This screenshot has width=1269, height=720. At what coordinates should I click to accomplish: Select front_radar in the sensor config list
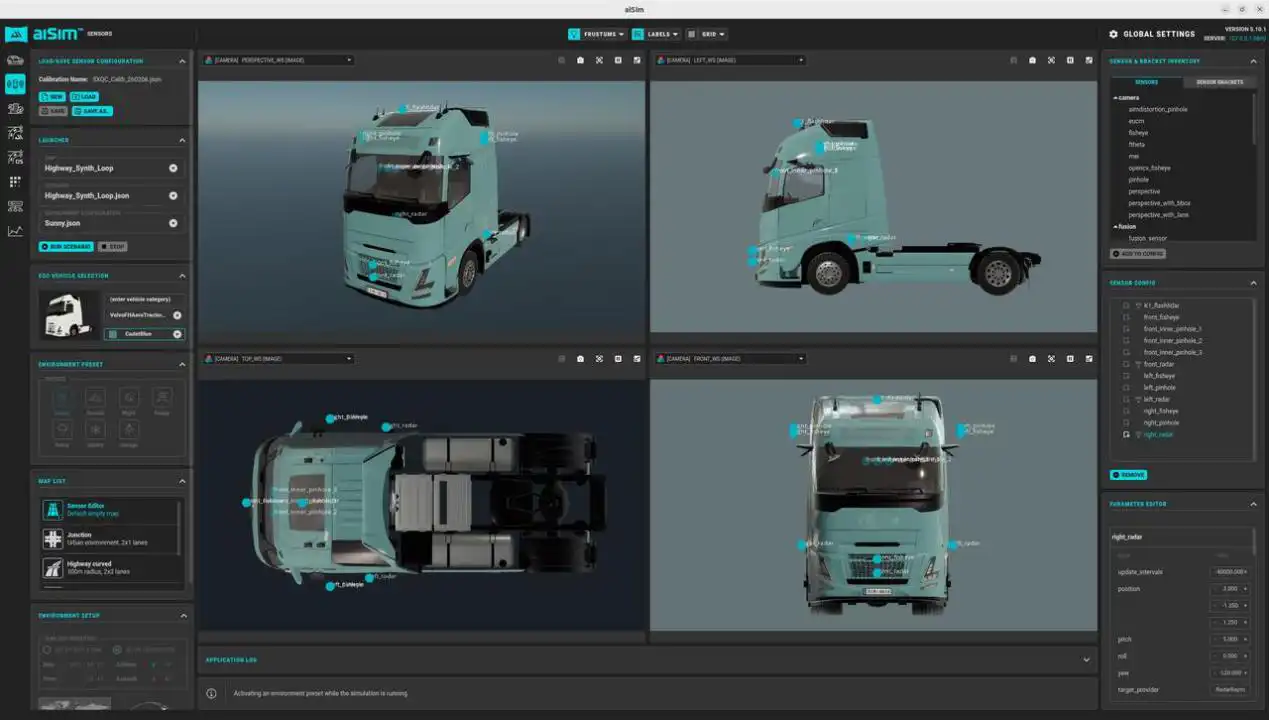1158,364
